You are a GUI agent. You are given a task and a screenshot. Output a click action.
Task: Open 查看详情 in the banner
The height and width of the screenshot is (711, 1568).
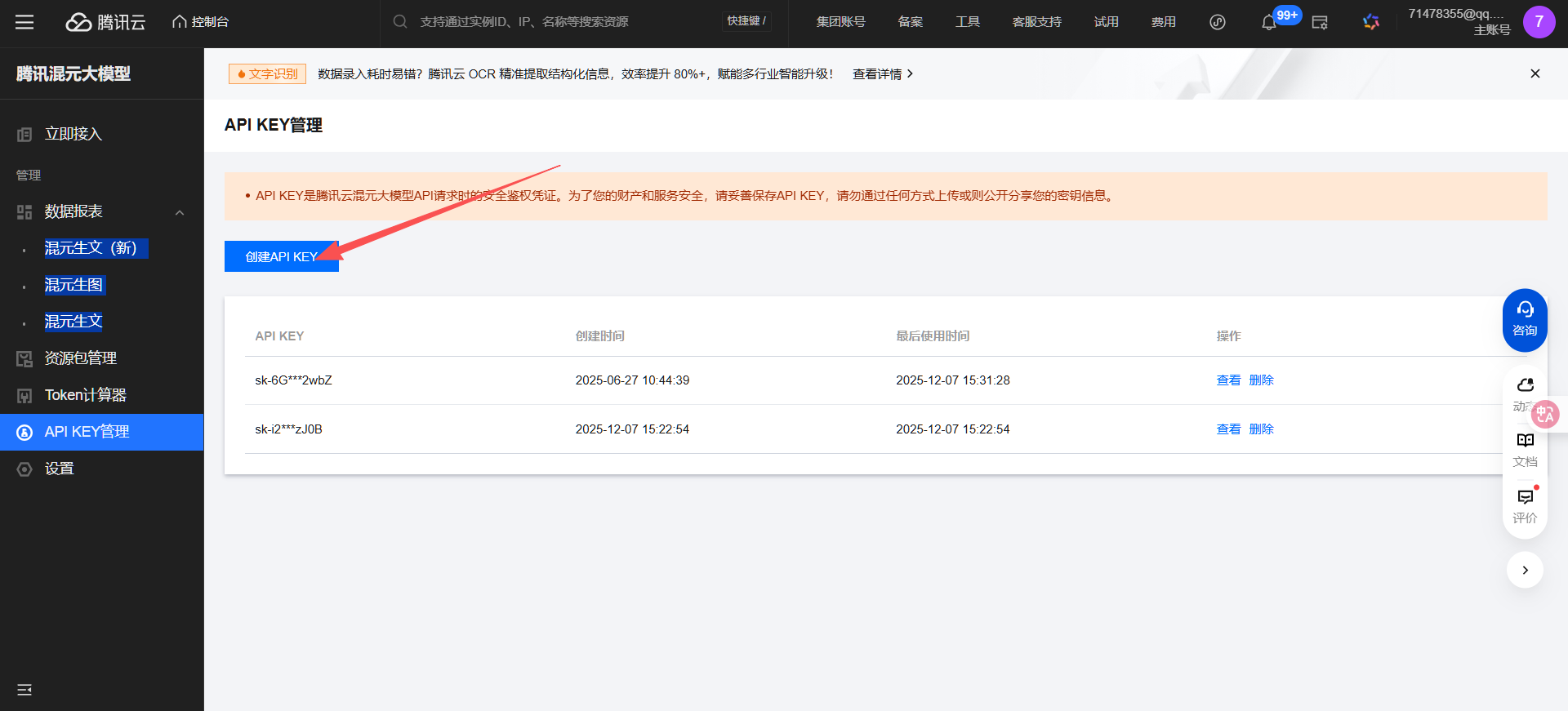pyautogui.click(x=882, y=74)
